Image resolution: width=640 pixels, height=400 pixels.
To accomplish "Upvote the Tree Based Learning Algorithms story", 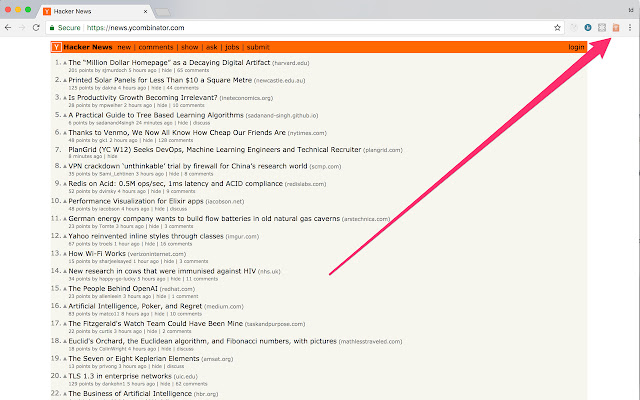I will click(64, 116).
